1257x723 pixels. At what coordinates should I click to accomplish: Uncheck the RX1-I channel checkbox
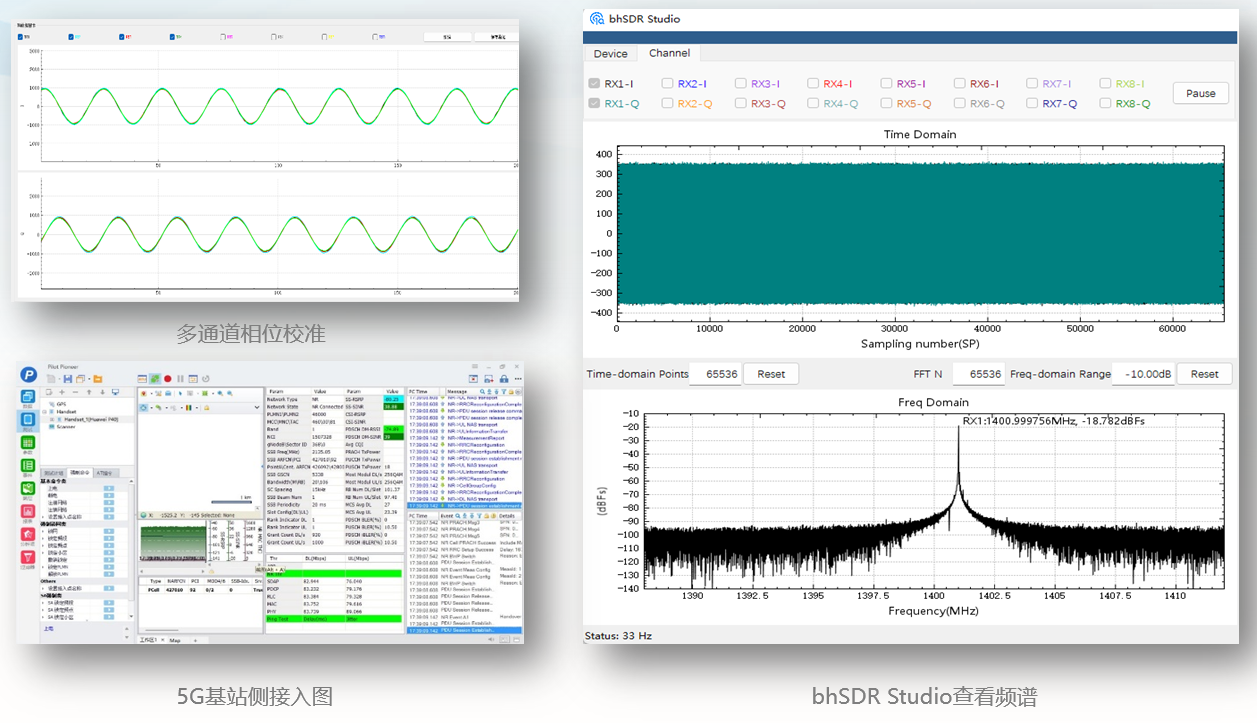(x=594, y=84)
